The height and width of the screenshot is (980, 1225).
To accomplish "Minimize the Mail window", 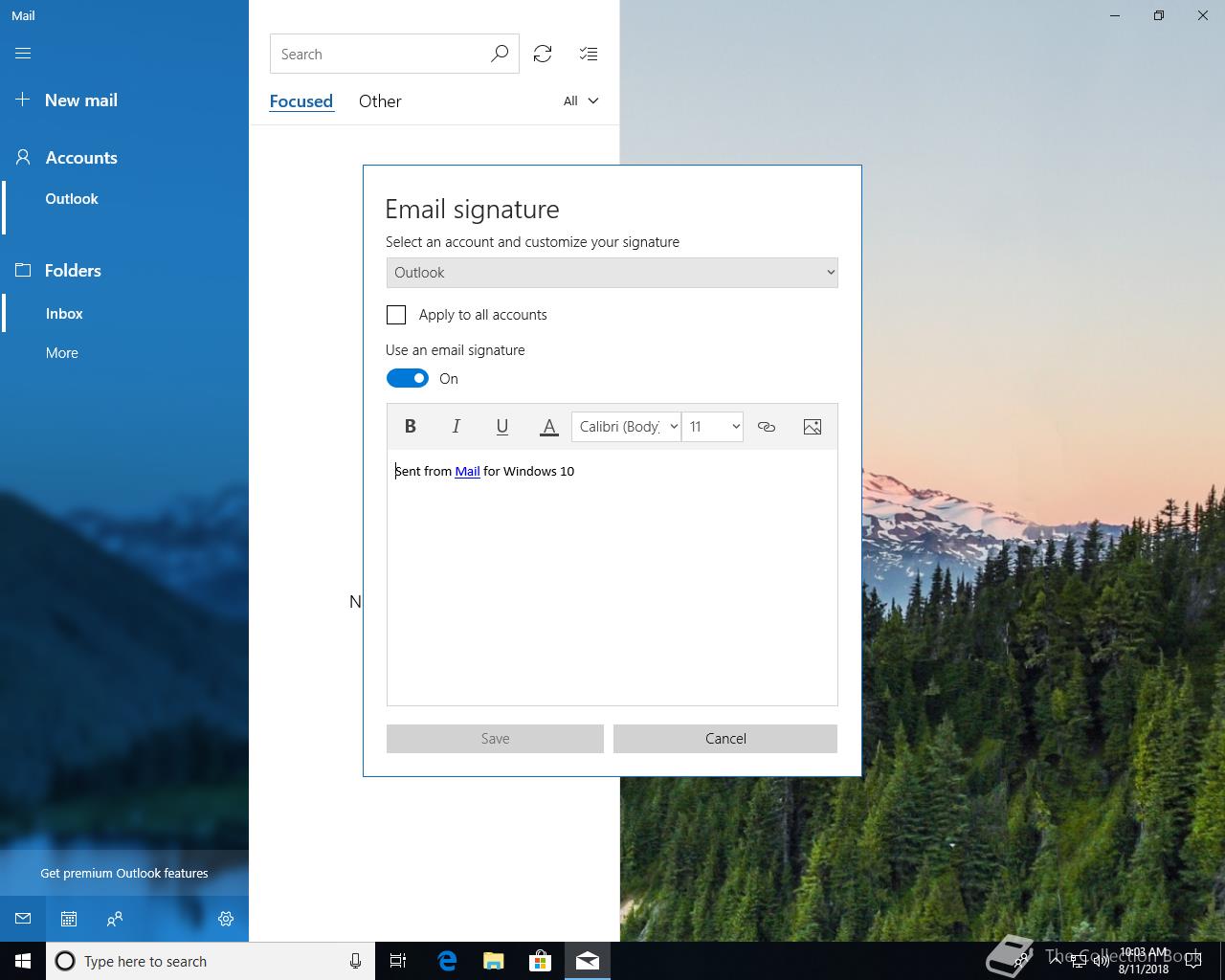I will 1115,15.
